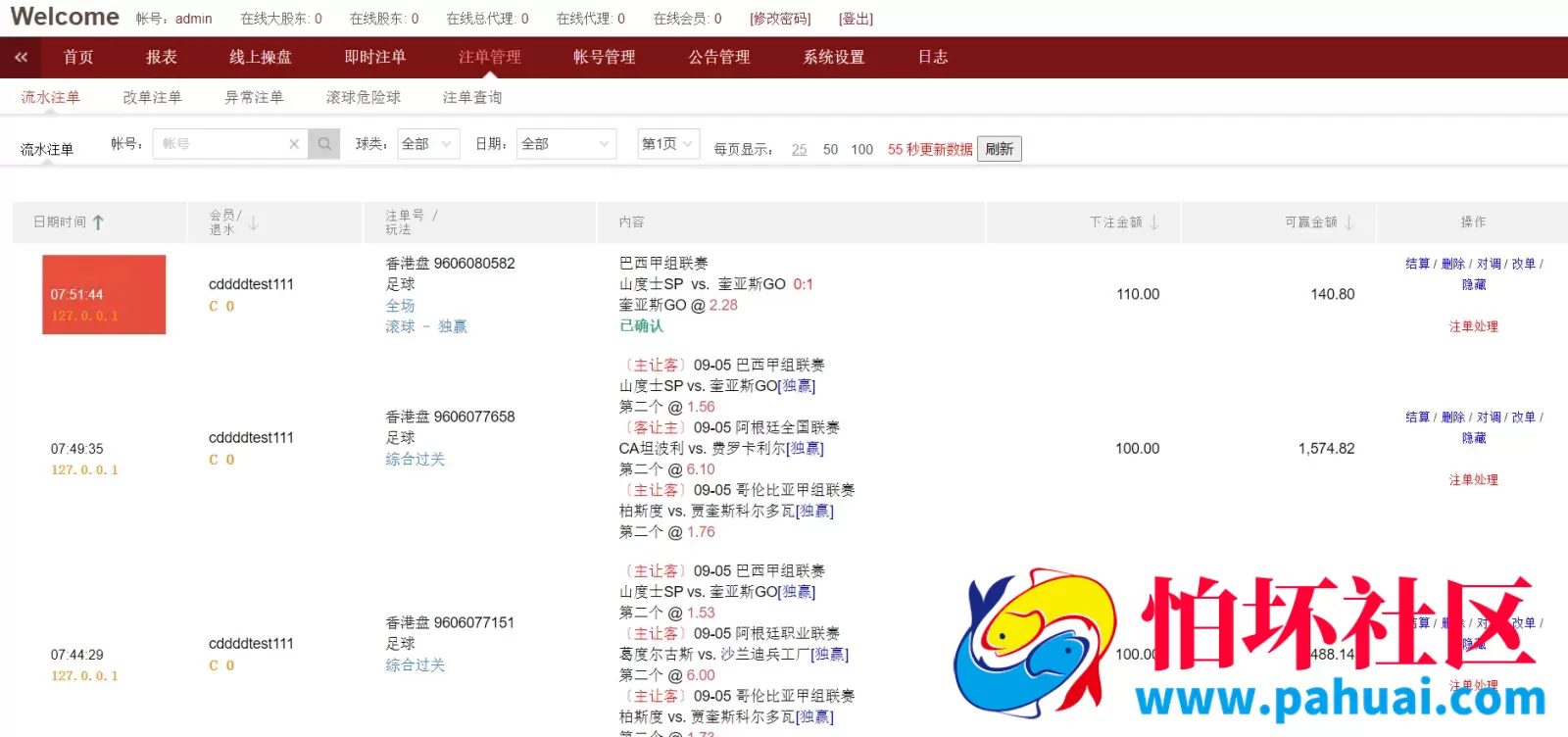This screenshot has width=1568, height=737.
Task: Open the 日志 menu
Action: tap(933, 57)
